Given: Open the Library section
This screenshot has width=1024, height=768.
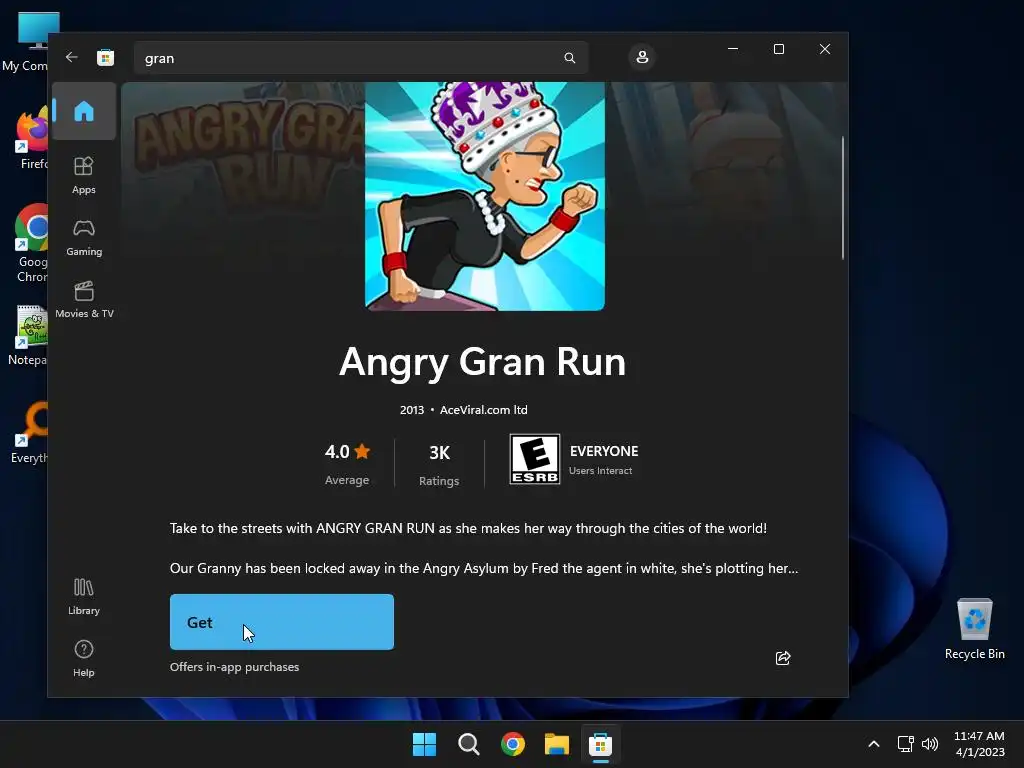Looking at the screenshot, I should 84,596.
